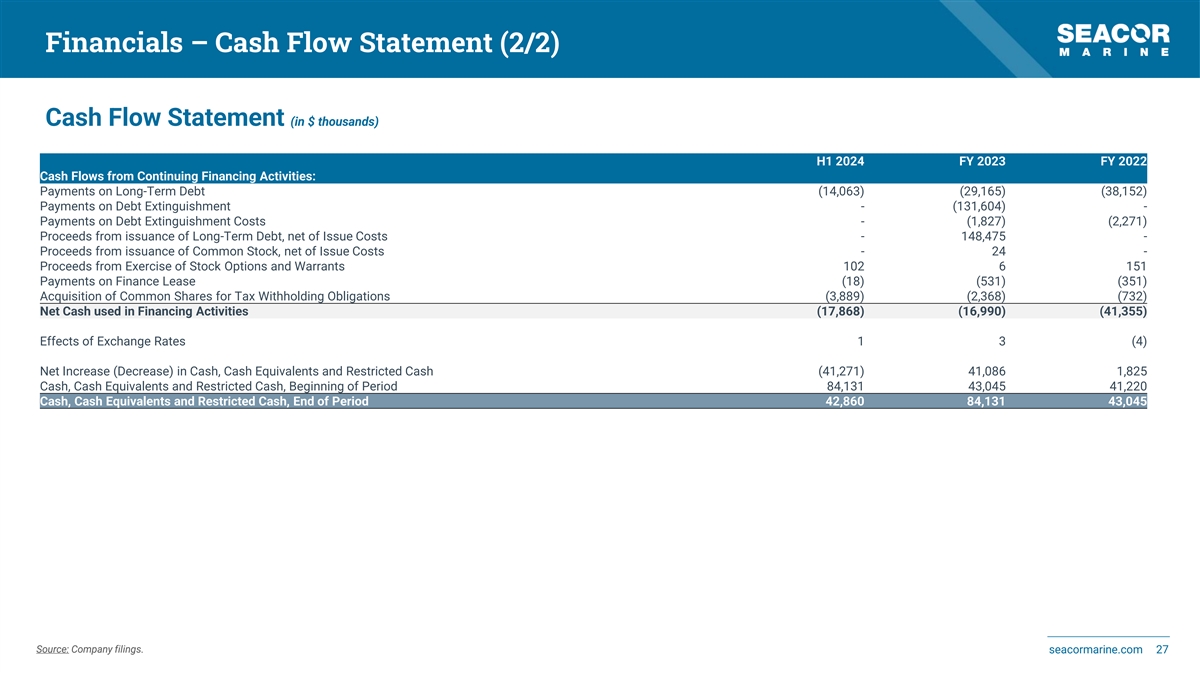
Task: Click the SEACOR Marine logo
Action: pos(1113,40)
